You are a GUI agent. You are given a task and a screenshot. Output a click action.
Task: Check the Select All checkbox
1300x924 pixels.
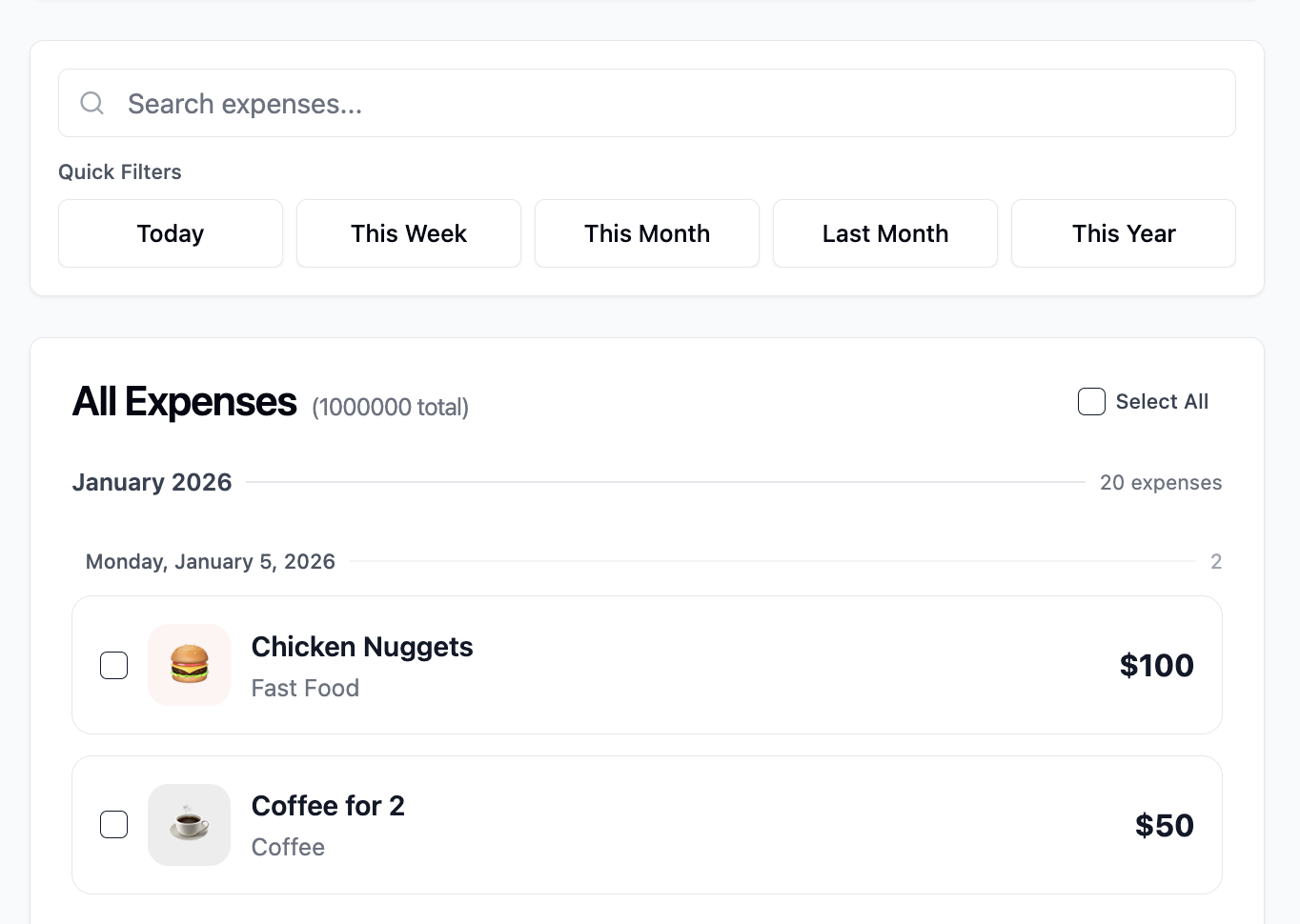pos(1091,401)
